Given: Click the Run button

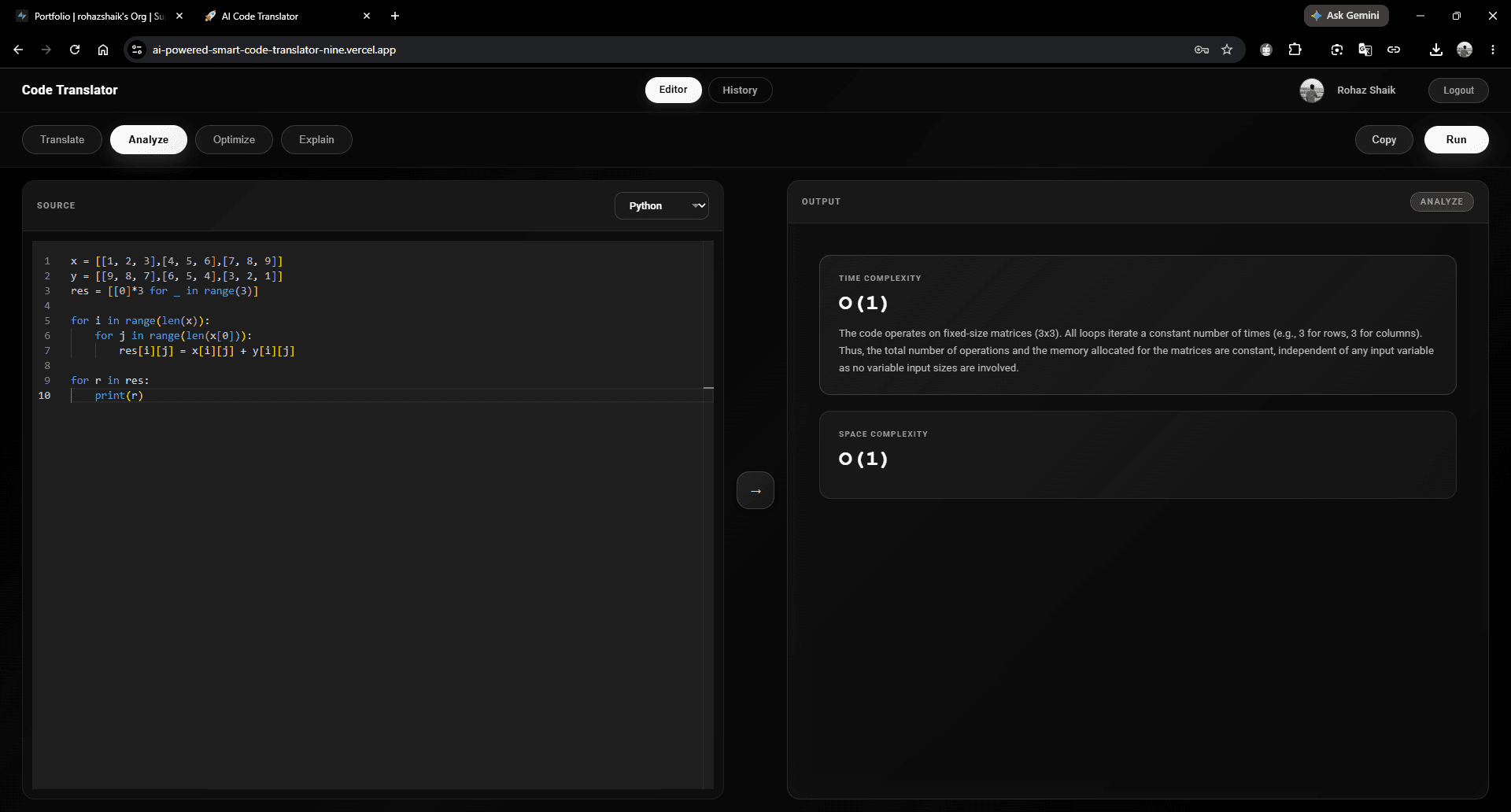Looking at the screenshot, I should pos(1456,139).
